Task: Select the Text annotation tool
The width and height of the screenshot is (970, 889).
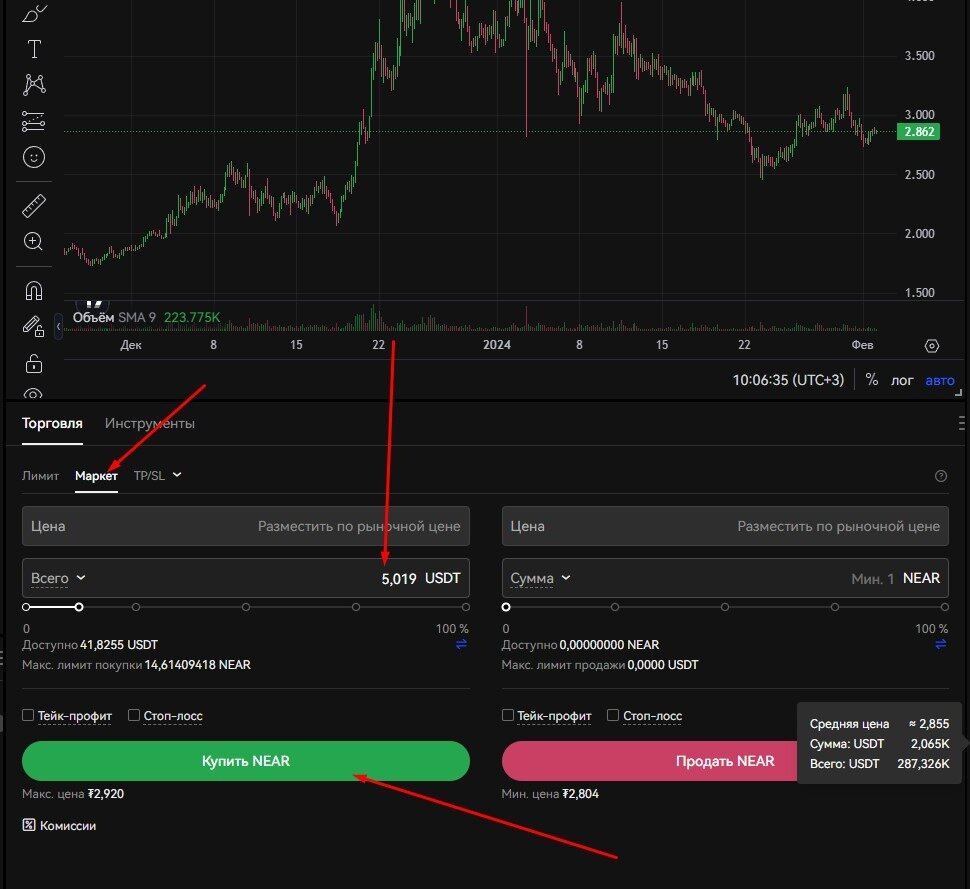Action: coord(34,49)
